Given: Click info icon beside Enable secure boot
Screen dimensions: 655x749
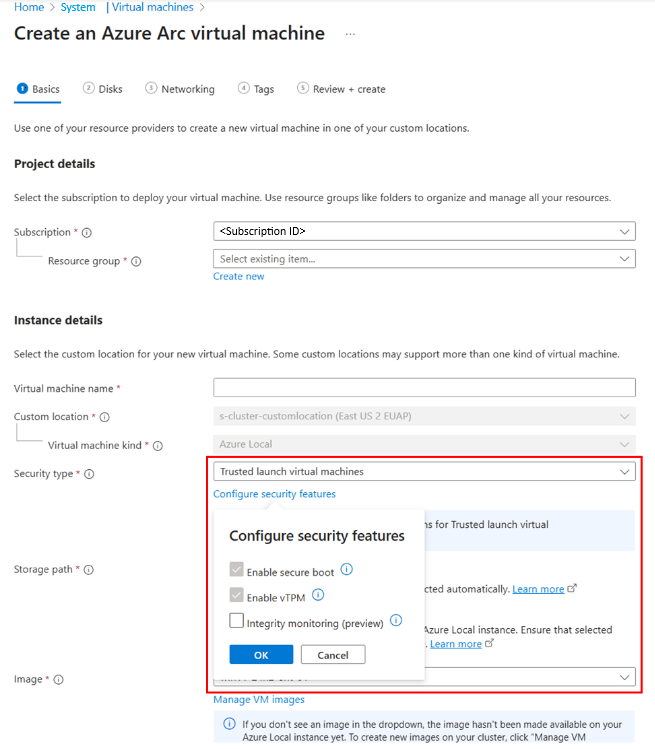Looking at the screenshot, I should pos(347,570).
